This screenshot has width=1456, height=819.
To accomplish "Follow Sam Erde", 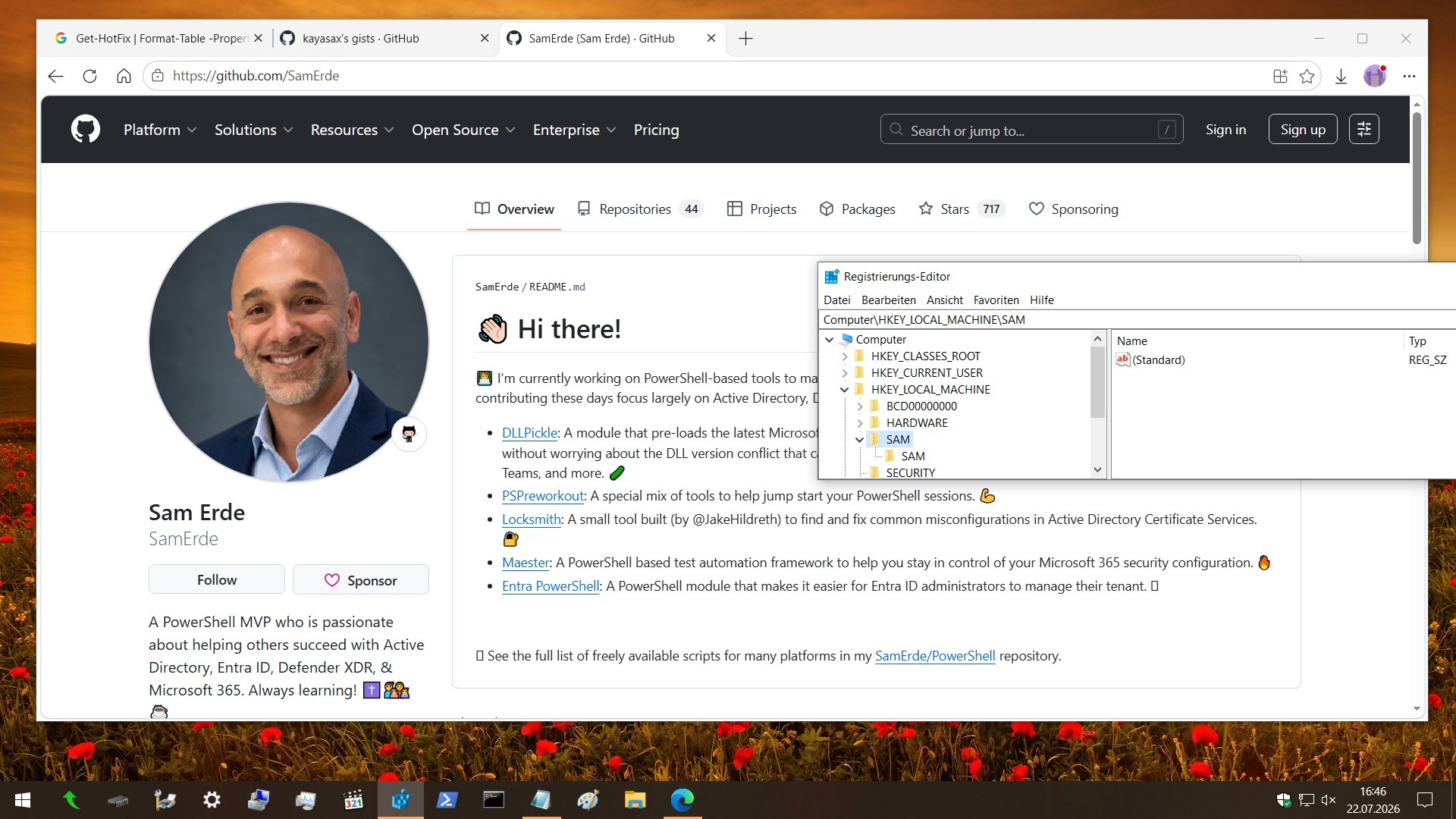I will [x=217, y=580].
